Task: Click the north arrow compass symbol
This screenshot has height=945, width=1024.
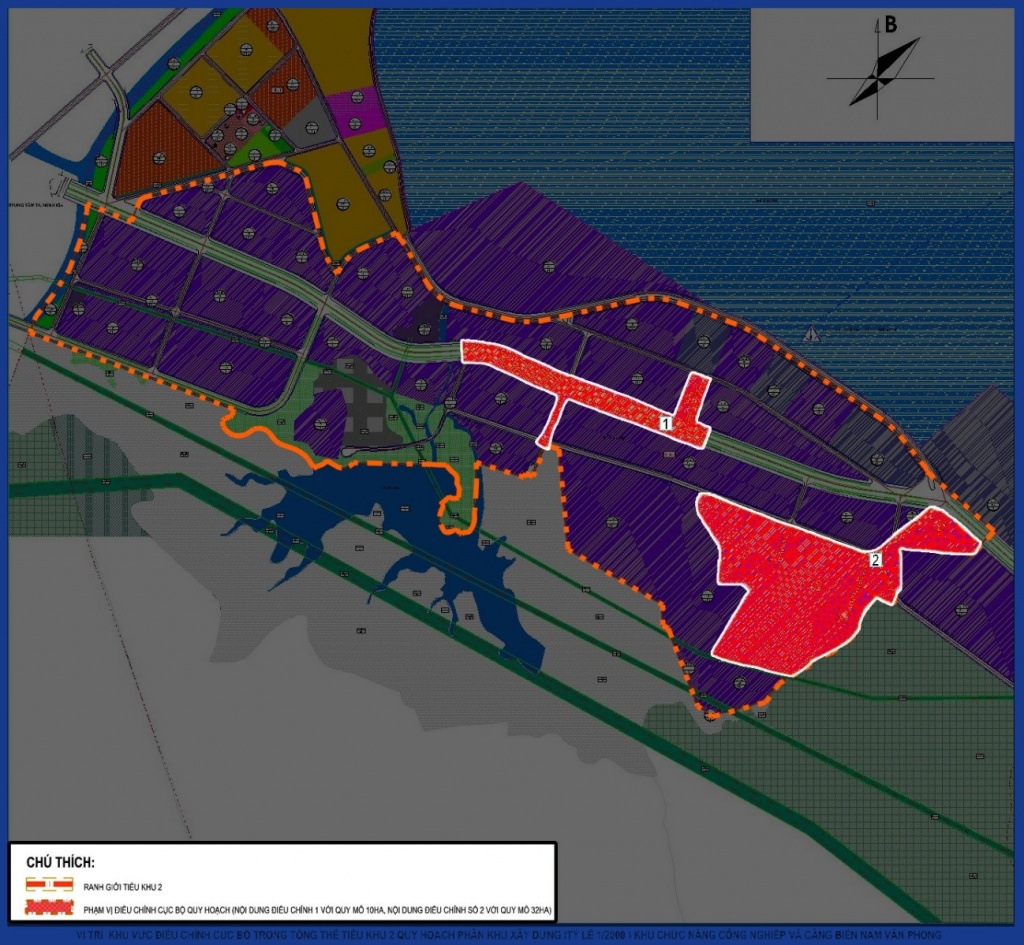Action: (880, 74)
